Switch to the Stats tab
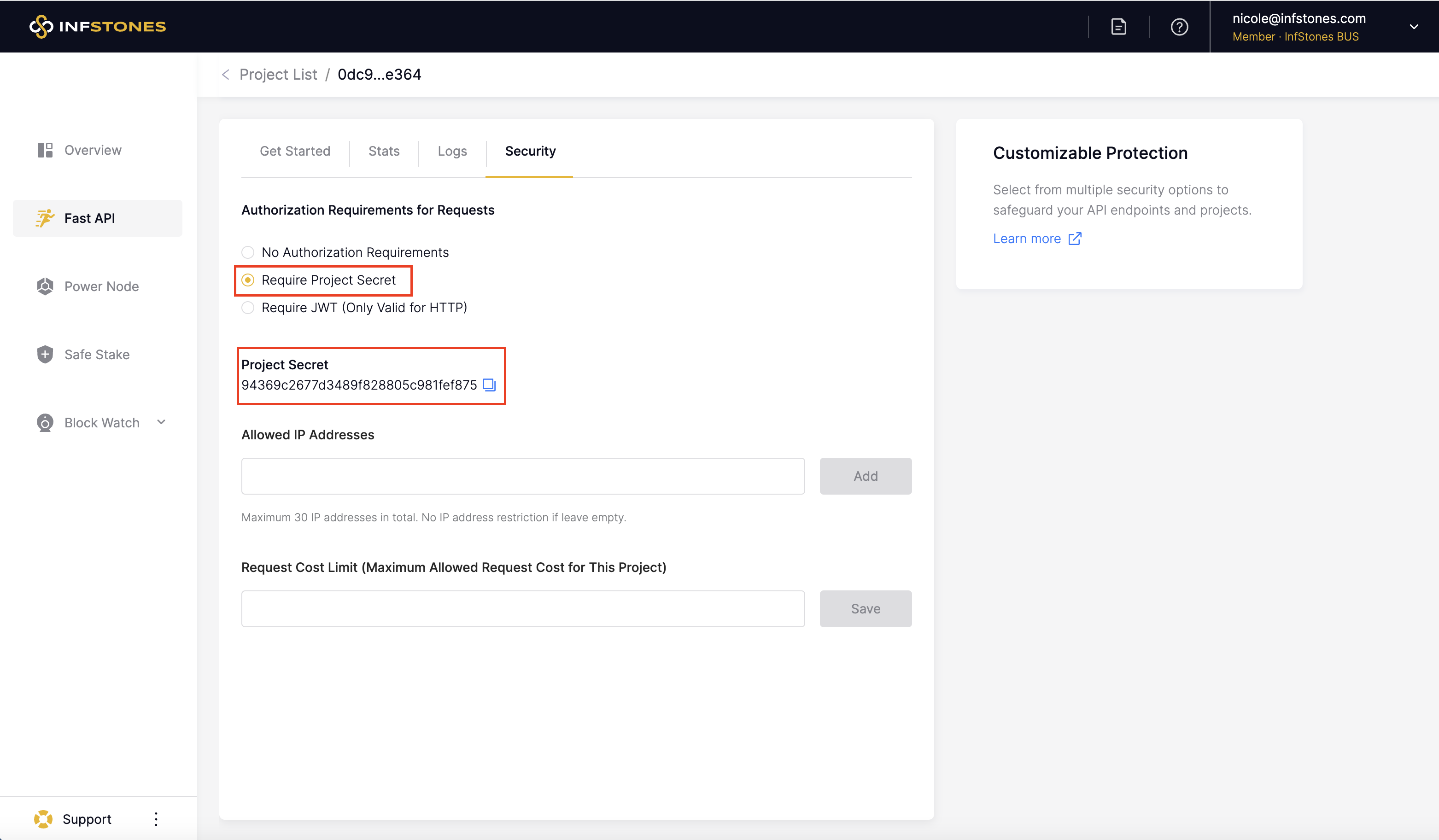Screen dimensions: 1439x840 [384, 152]
